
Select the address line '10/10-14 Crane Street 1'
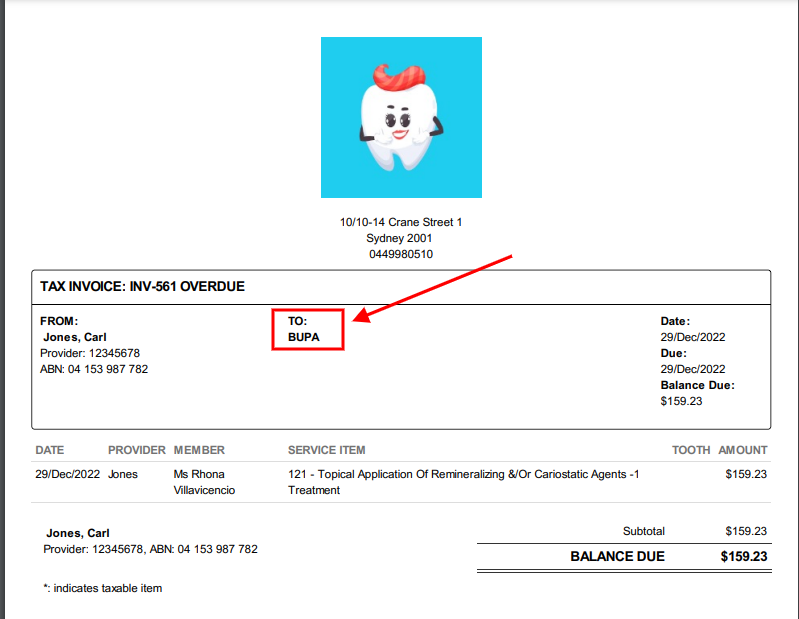[401, 222]
